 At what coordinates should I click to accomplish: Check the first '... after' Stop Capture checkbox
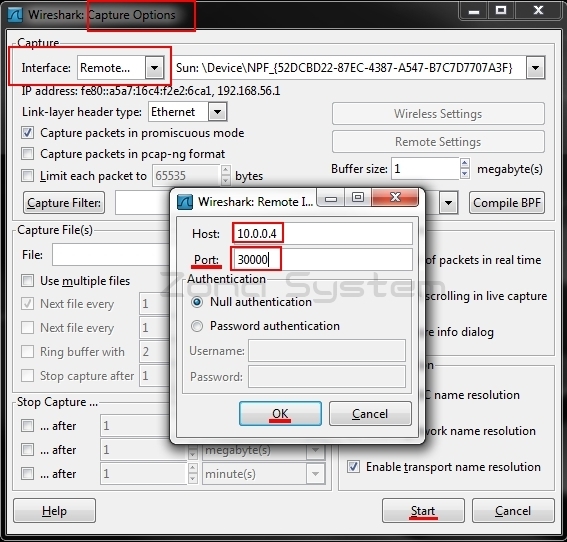tap(27, 426)
